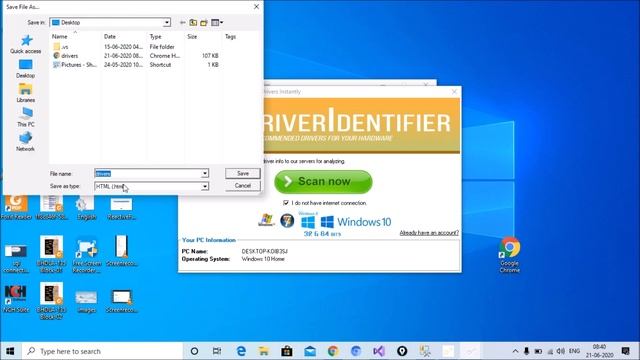Select the English desktop icon
The image size is (640, 360).
click(x=87, y=207)
